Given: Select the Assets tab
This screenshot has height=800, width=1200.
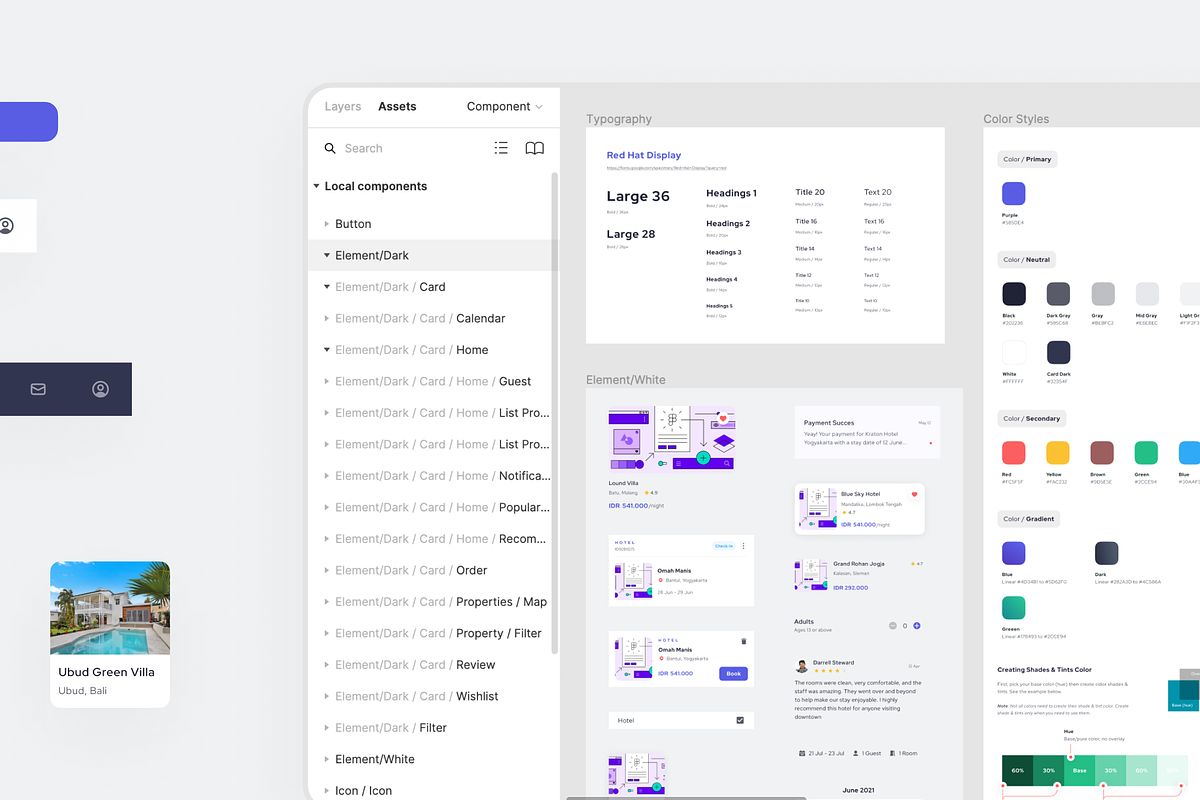Looking at the screenshot, I should pyautogui.click(x=397, y=106).
